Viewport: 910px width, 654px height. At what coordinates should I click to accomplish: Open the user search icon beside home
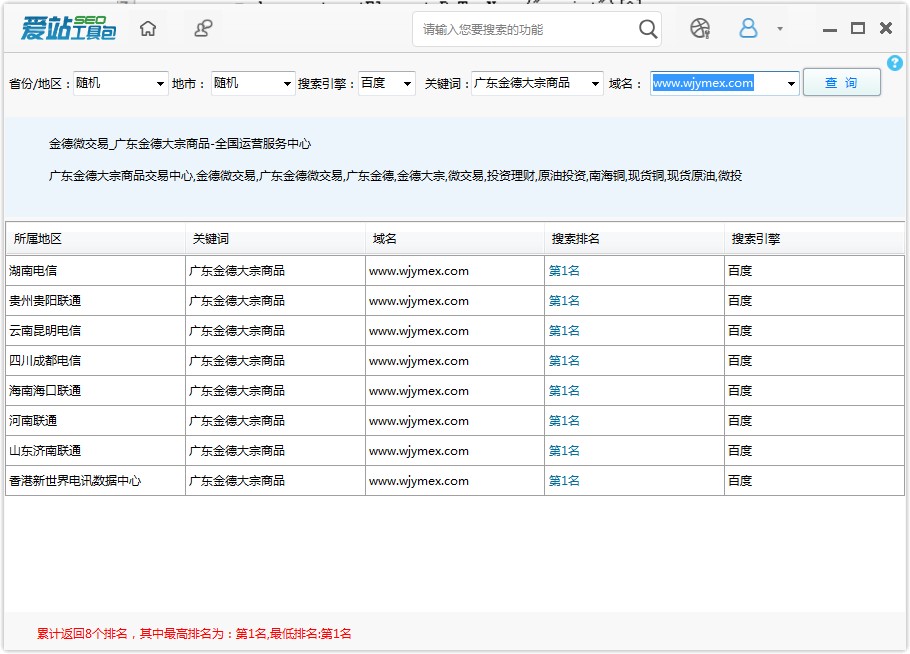203,29
